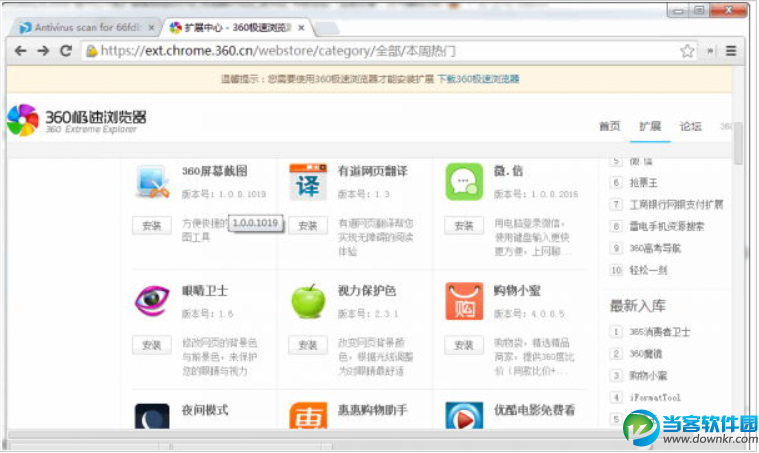Open the 微信 green chat icon
759x453 pixels.
(464, 182)
